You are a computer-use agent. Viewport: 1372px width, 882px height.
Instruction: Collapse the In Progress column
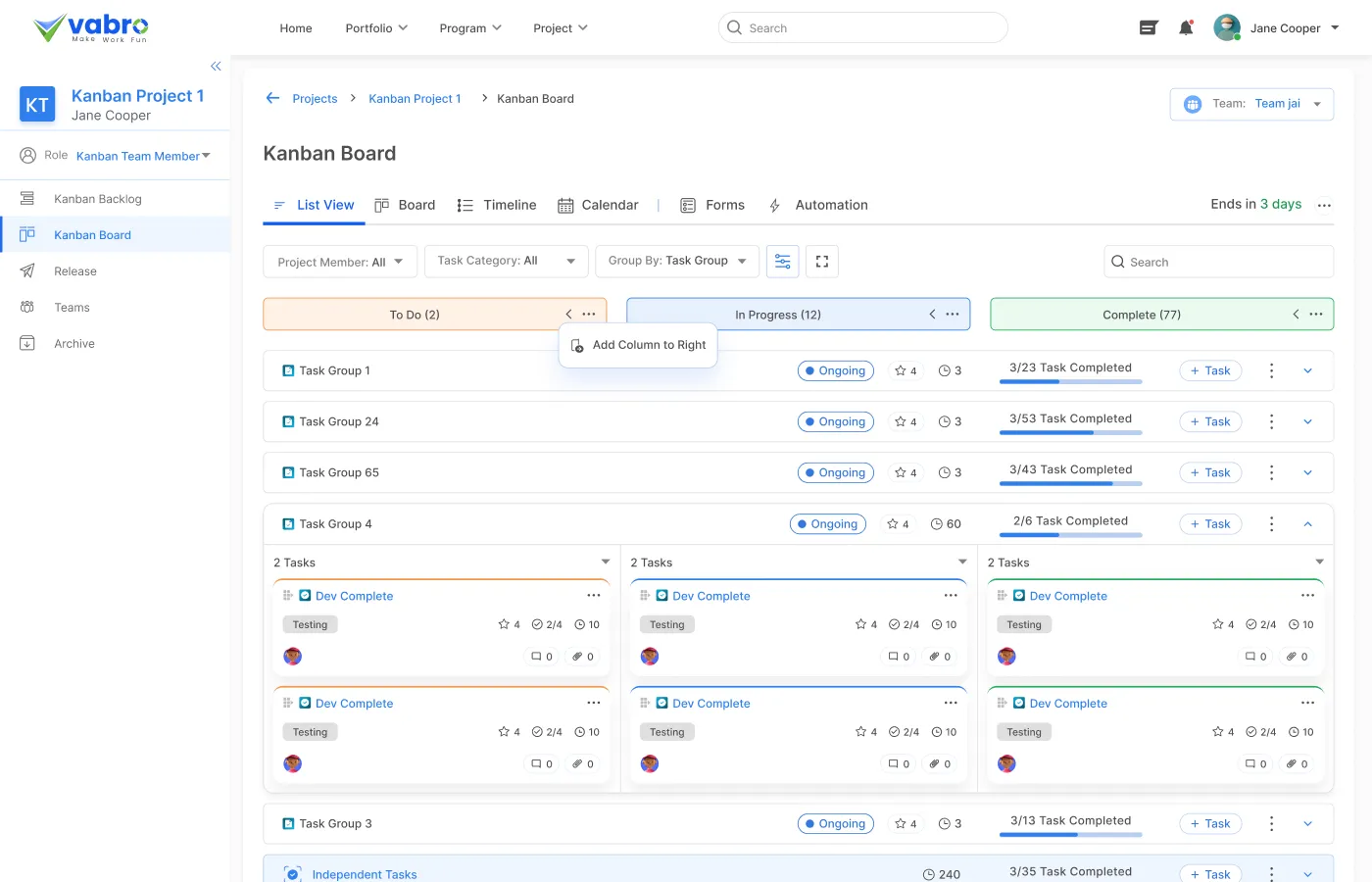click(x=932, y=315)
